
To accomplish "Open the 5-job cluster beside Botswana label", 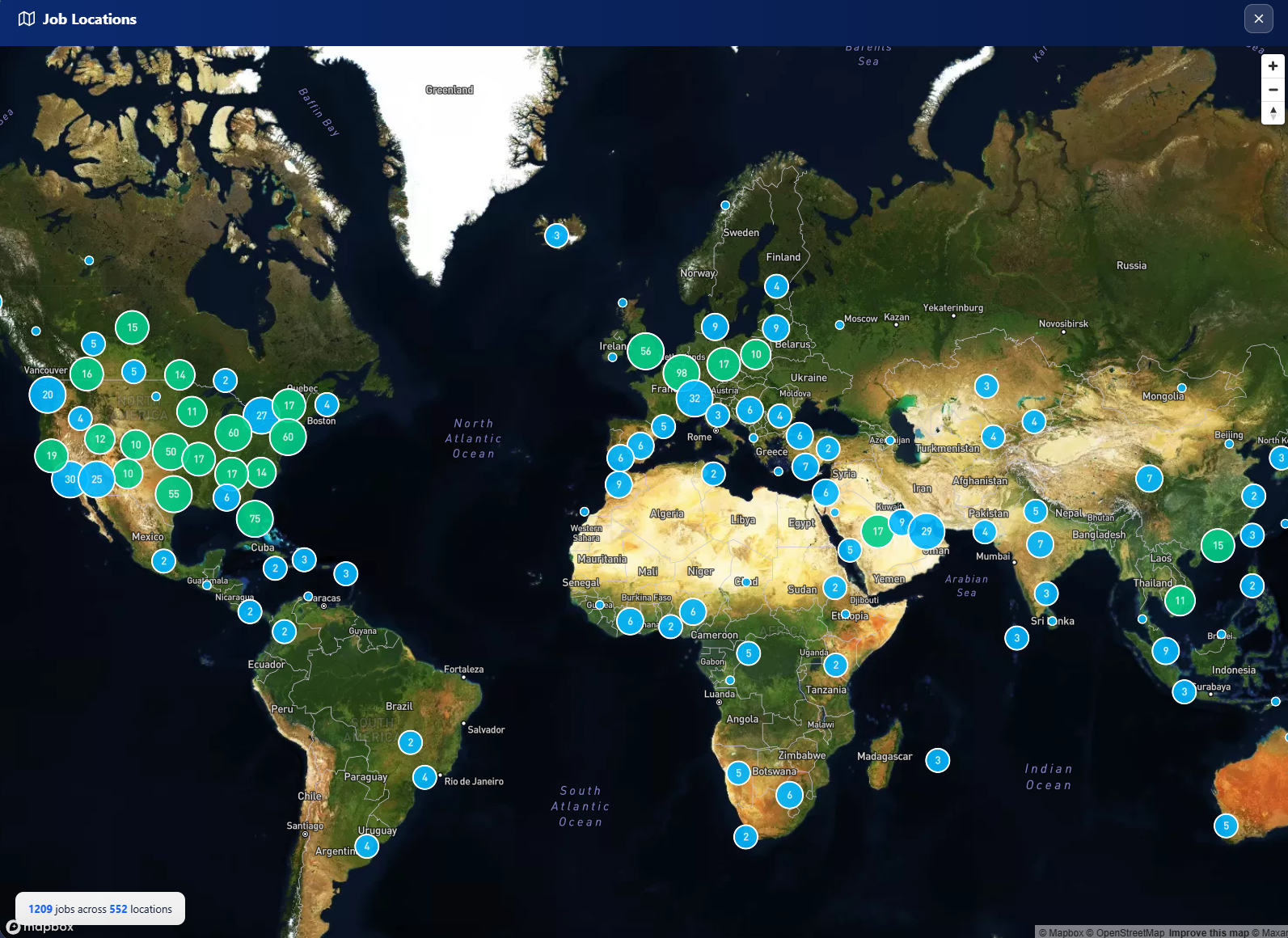I will [x=738, y=773].
